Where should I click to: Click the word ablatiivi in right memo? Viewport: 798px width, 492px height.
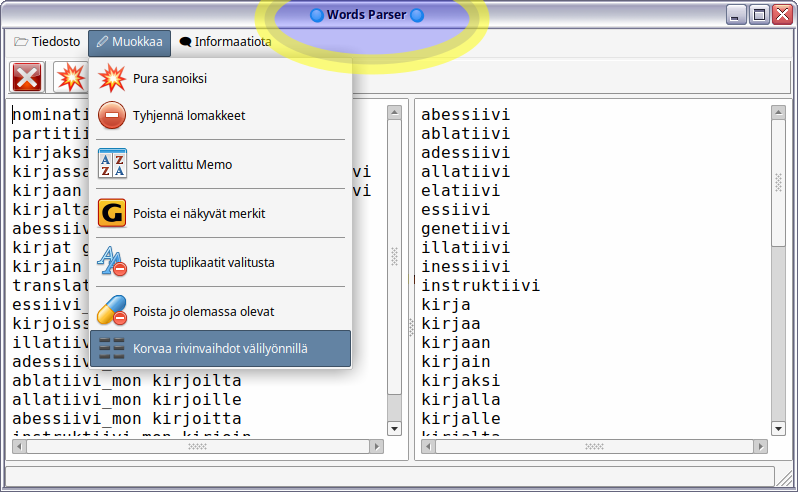click(x=465, y=133)
